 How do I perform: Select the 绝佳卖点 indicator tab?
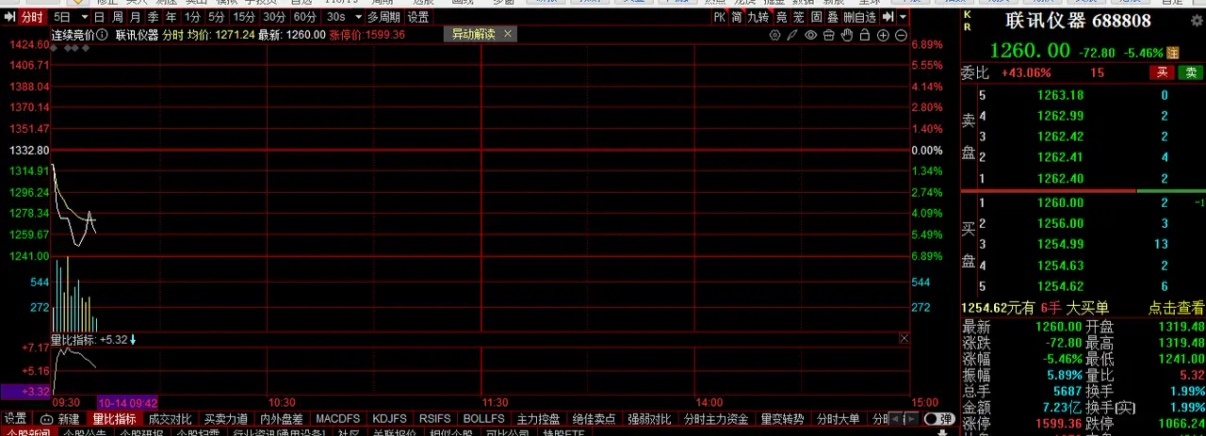tap(596, 418)
